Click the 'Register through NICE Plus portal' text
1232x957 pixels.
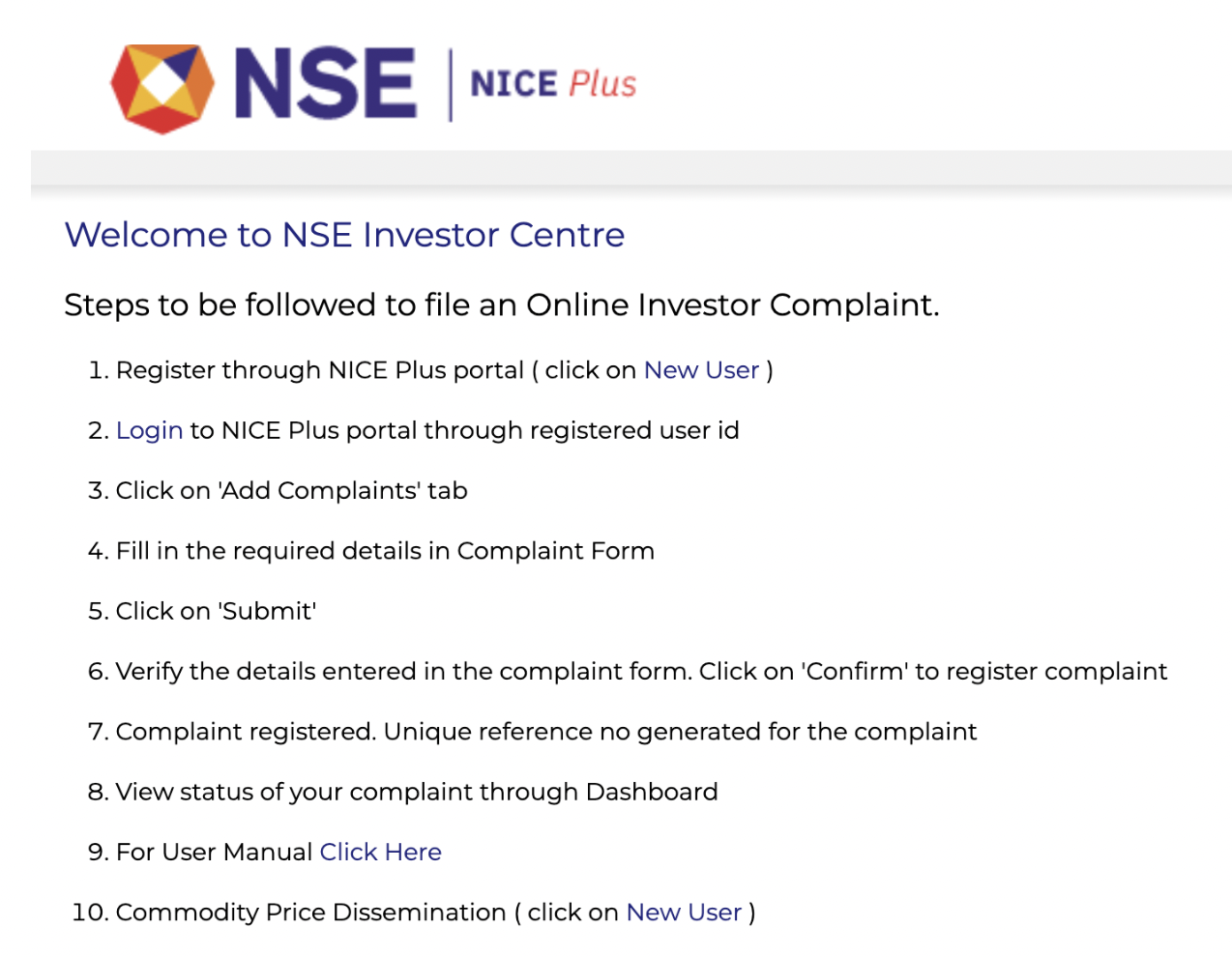point(319,370)
